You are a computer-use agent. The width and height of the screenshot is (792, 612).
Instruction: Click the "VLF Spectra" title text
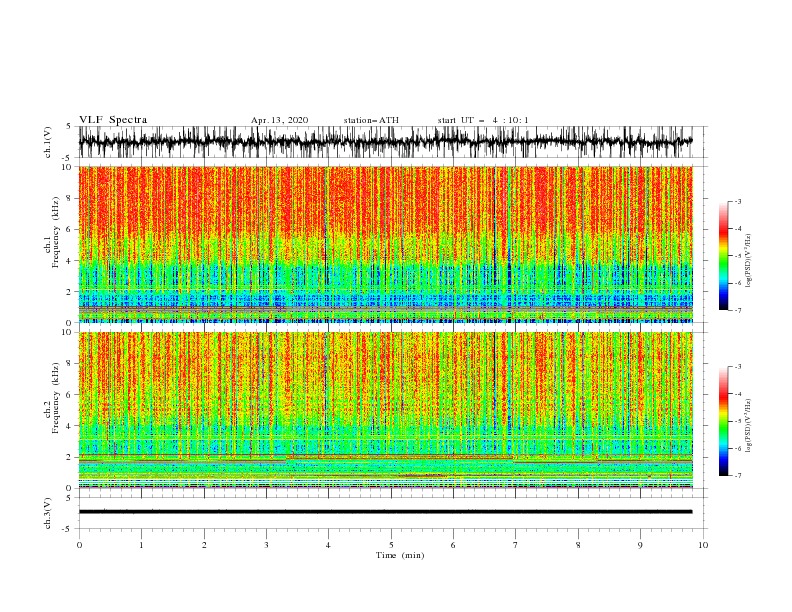coord(113,120)
